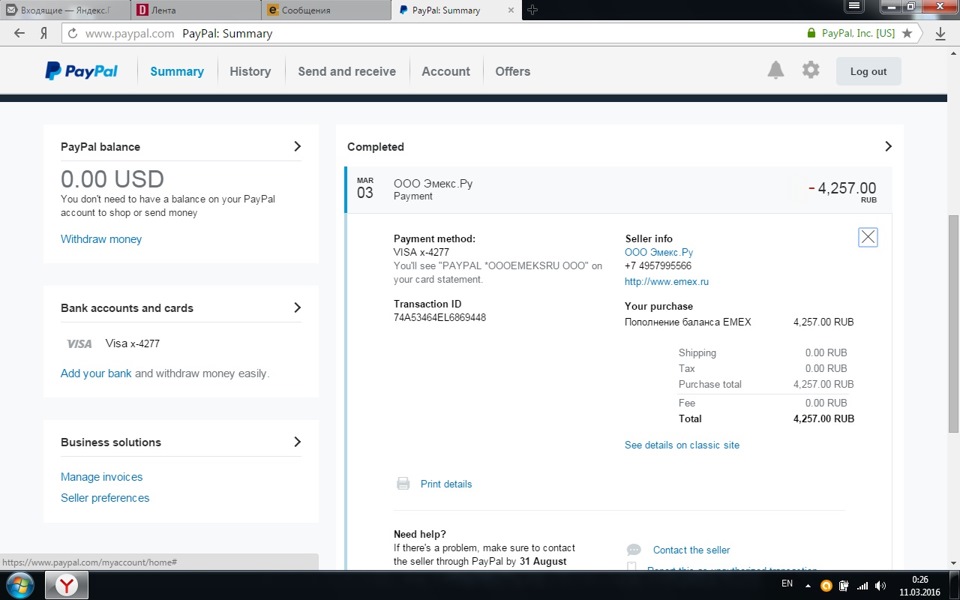This screenshot has width=960, height=600.
Task: Click the Yandex browser taskbar icon
Action: pyautogui.click(x=67, y=586)
